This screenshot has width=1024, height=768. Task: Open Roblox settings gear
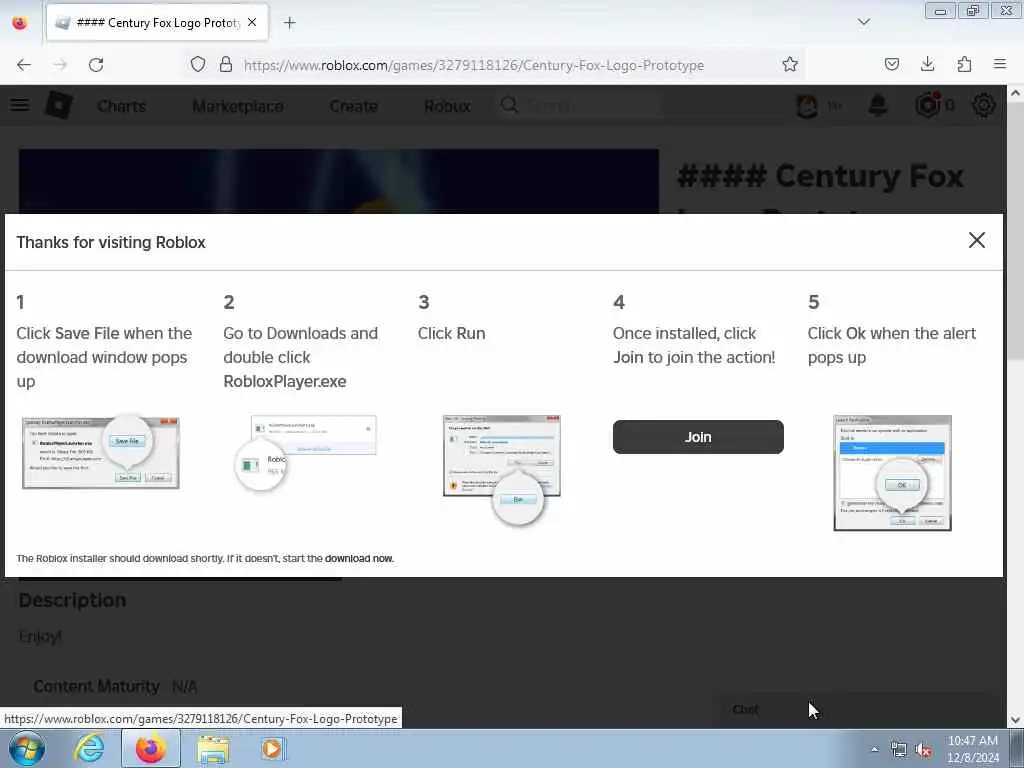pyautogui.click(x=984, y=105)
